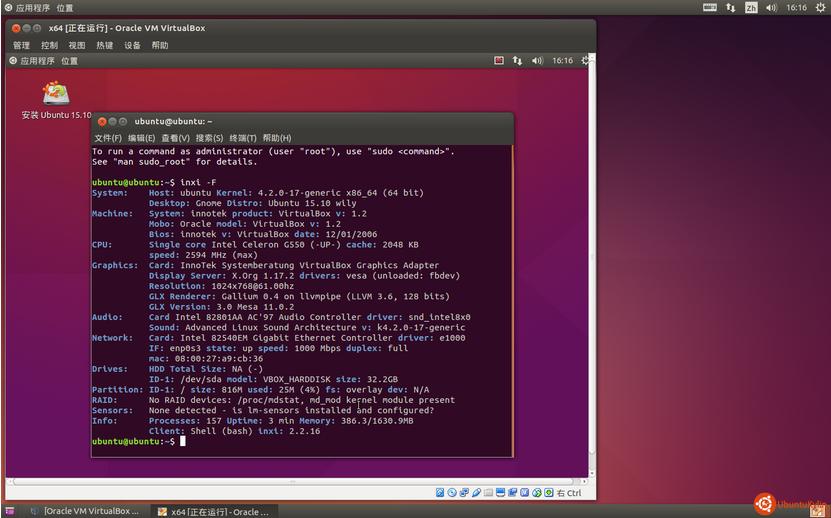Viewport: 831px width, 518px height.
Task: Open VirtualBox '管理' menu
Action: click(x=21, y=45)
